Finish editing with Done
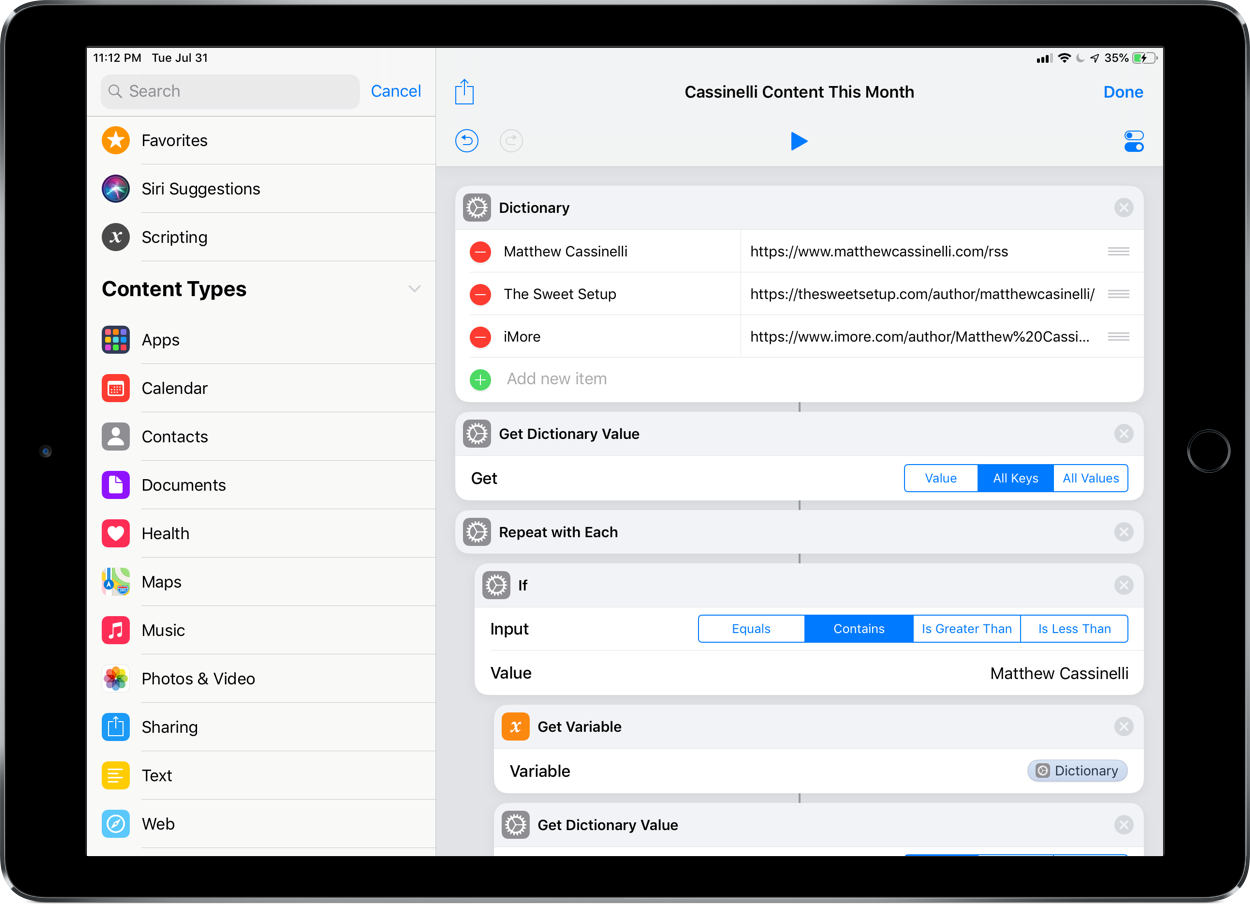1250x904 pixels. tap(1123, 92)
